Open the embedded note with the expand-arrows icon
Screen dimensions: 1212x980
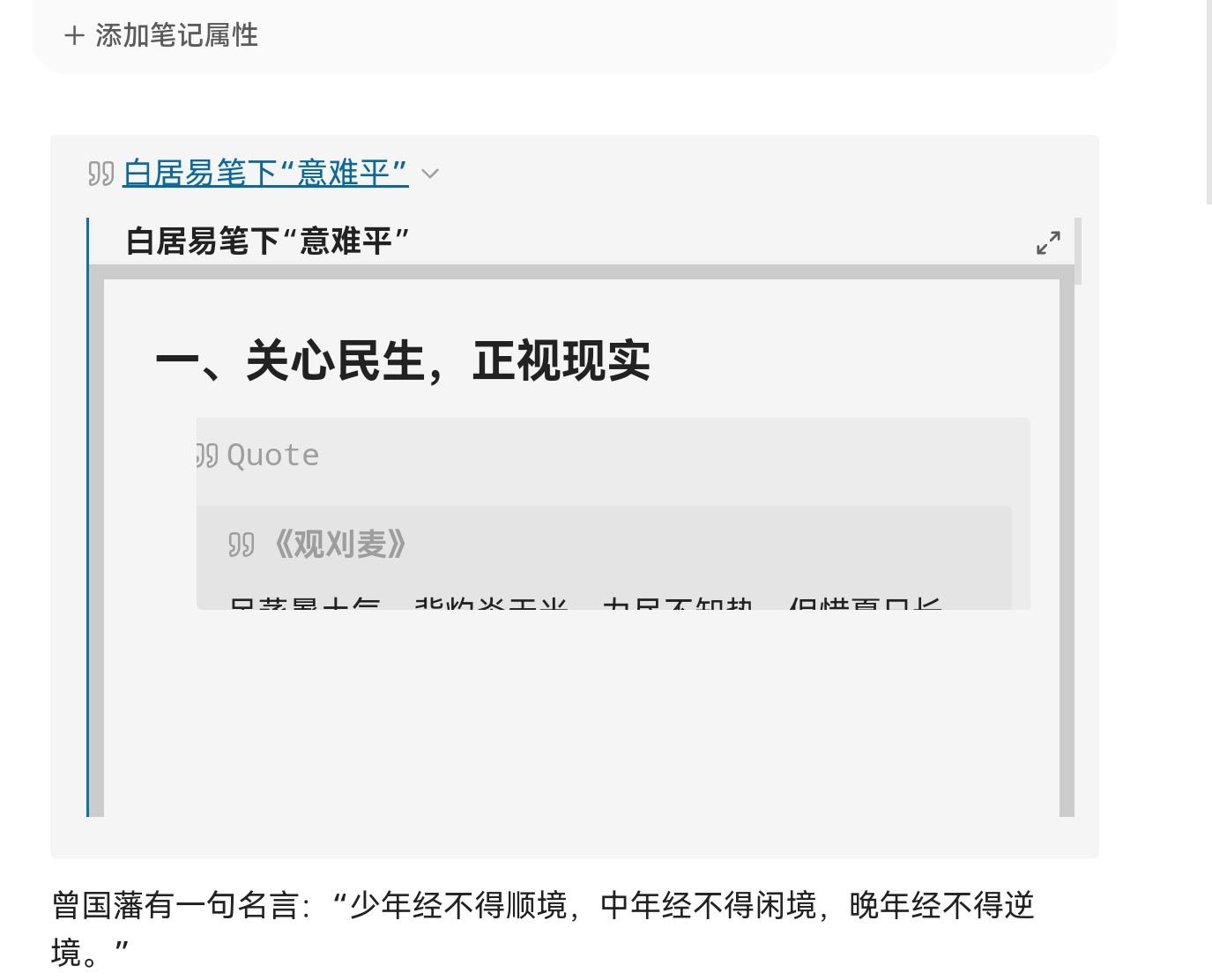pyautogui.click(x=1048, y=242)
